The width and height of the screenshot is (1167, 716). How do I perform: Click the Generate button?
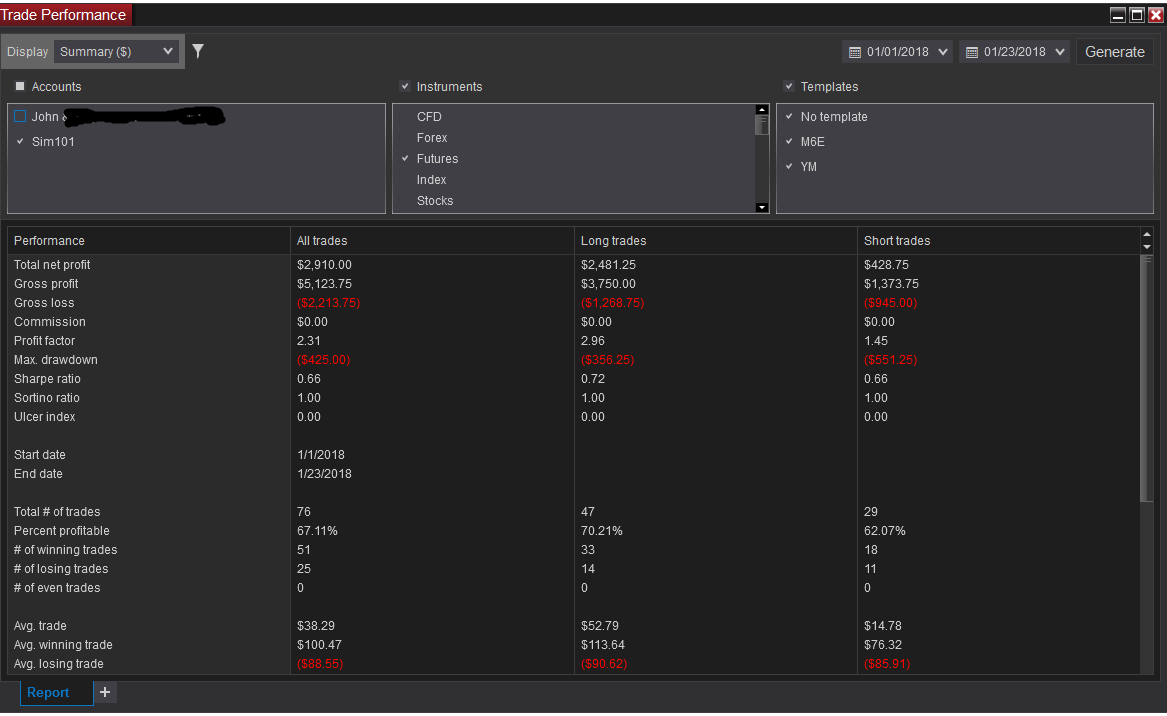(1114, 52)
